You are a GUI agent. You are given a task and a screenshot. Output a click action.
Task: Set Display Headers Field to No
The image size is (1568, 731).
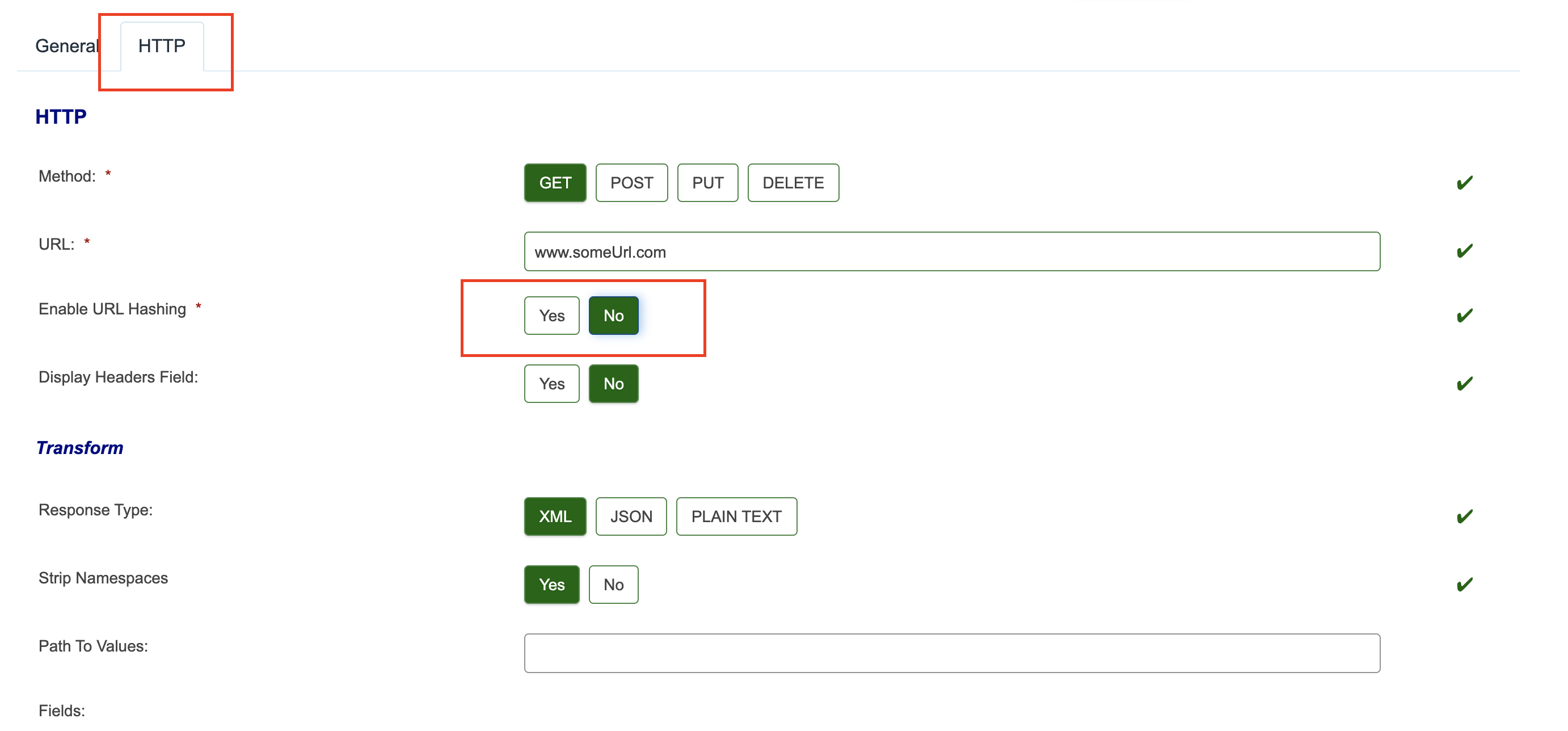click(613, 384)
